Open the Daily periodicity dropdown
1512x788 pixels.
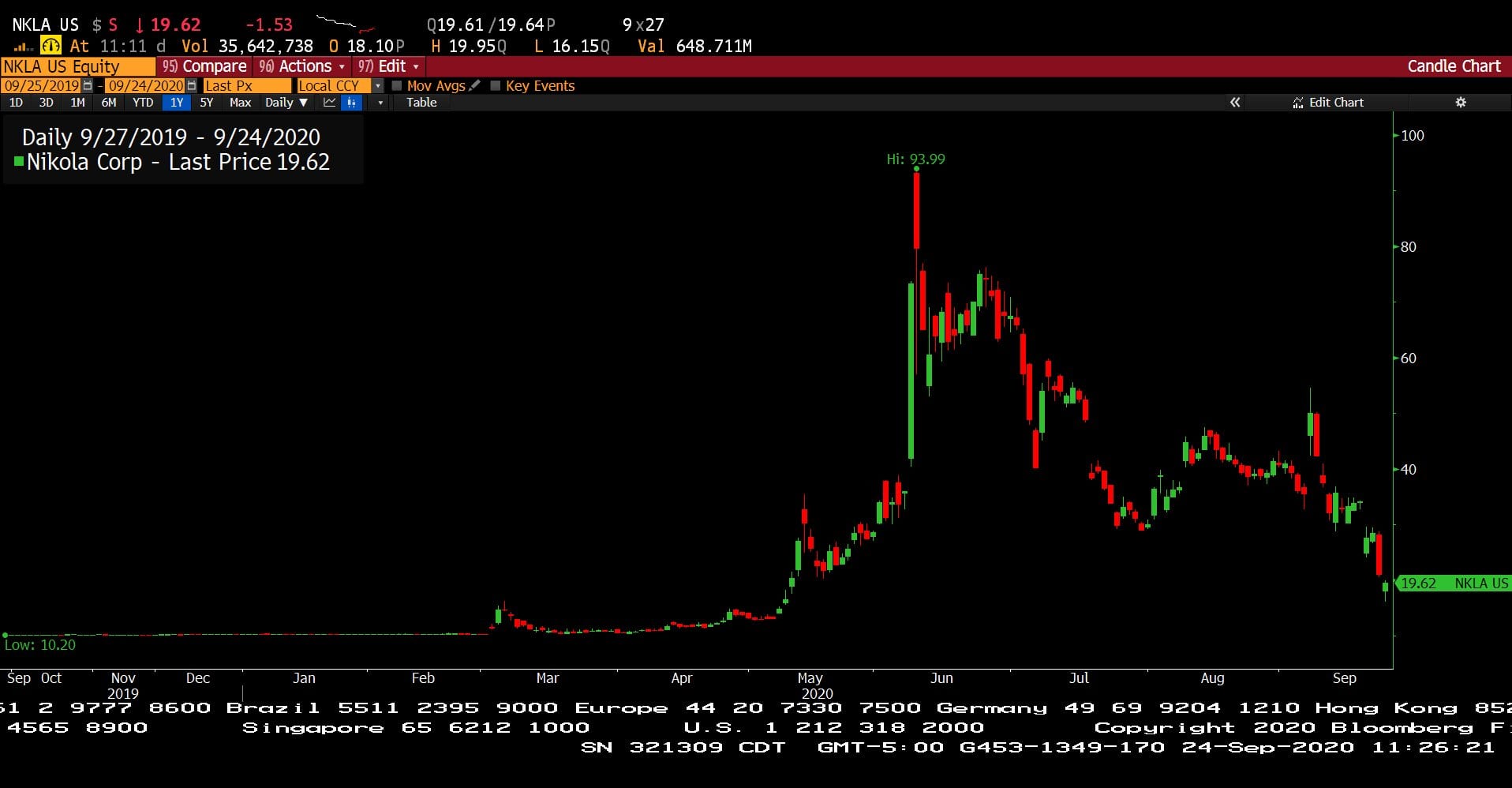[286, 103]
